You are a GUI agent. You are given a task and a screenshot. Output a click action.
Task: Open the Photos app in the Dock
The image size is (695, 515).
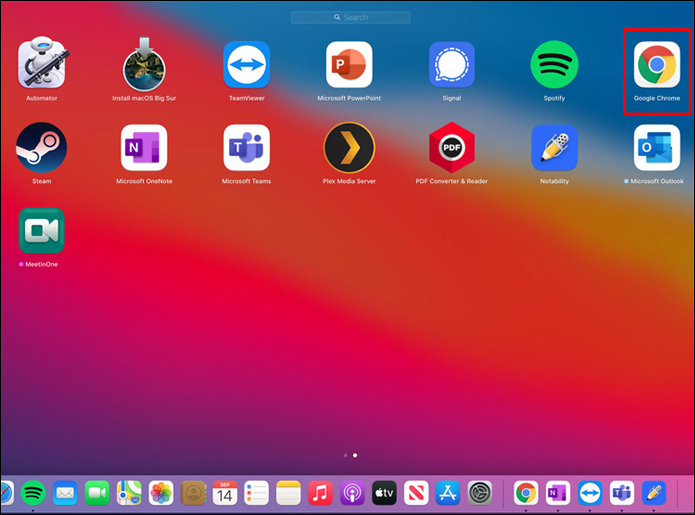click(161, 492)
